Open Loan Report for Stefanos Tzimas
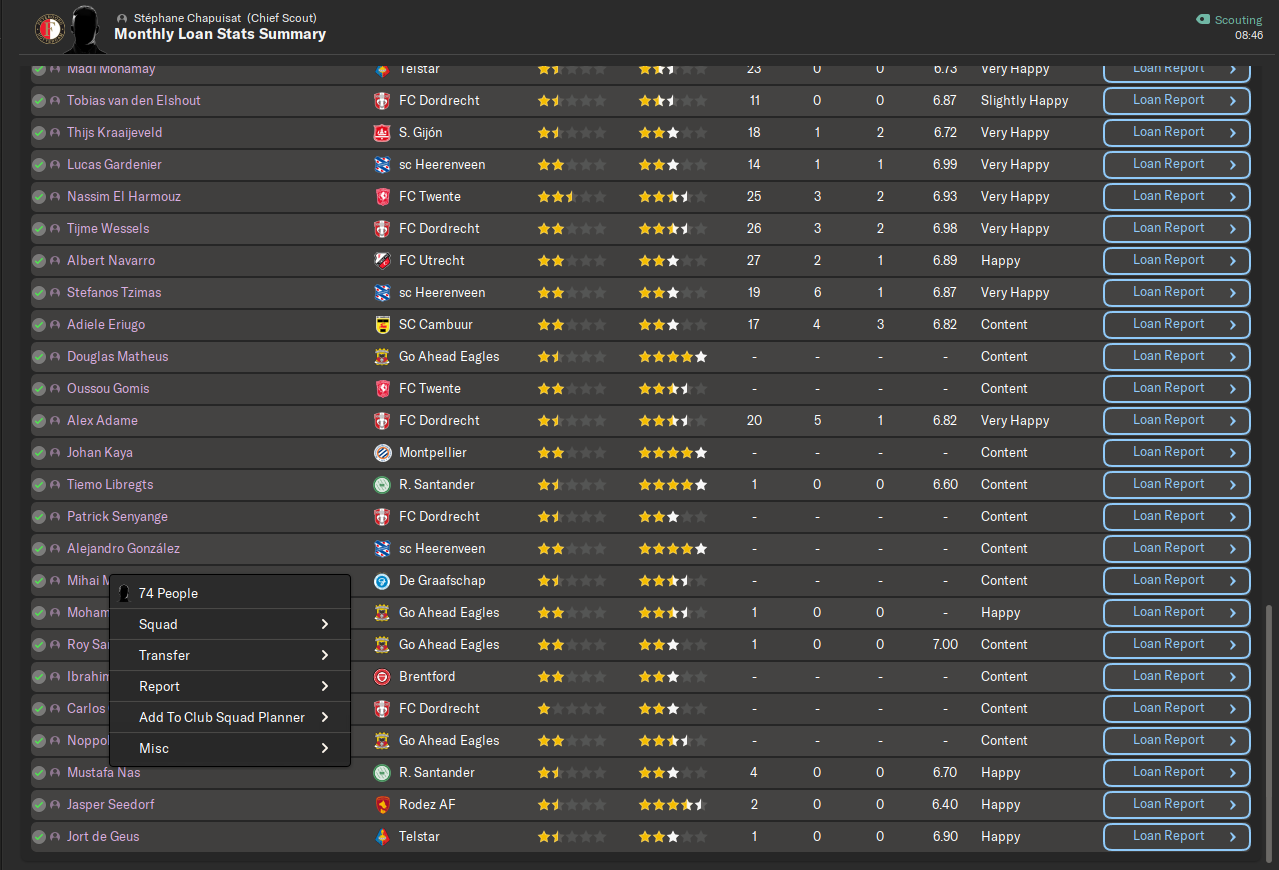 point(1177,293)
